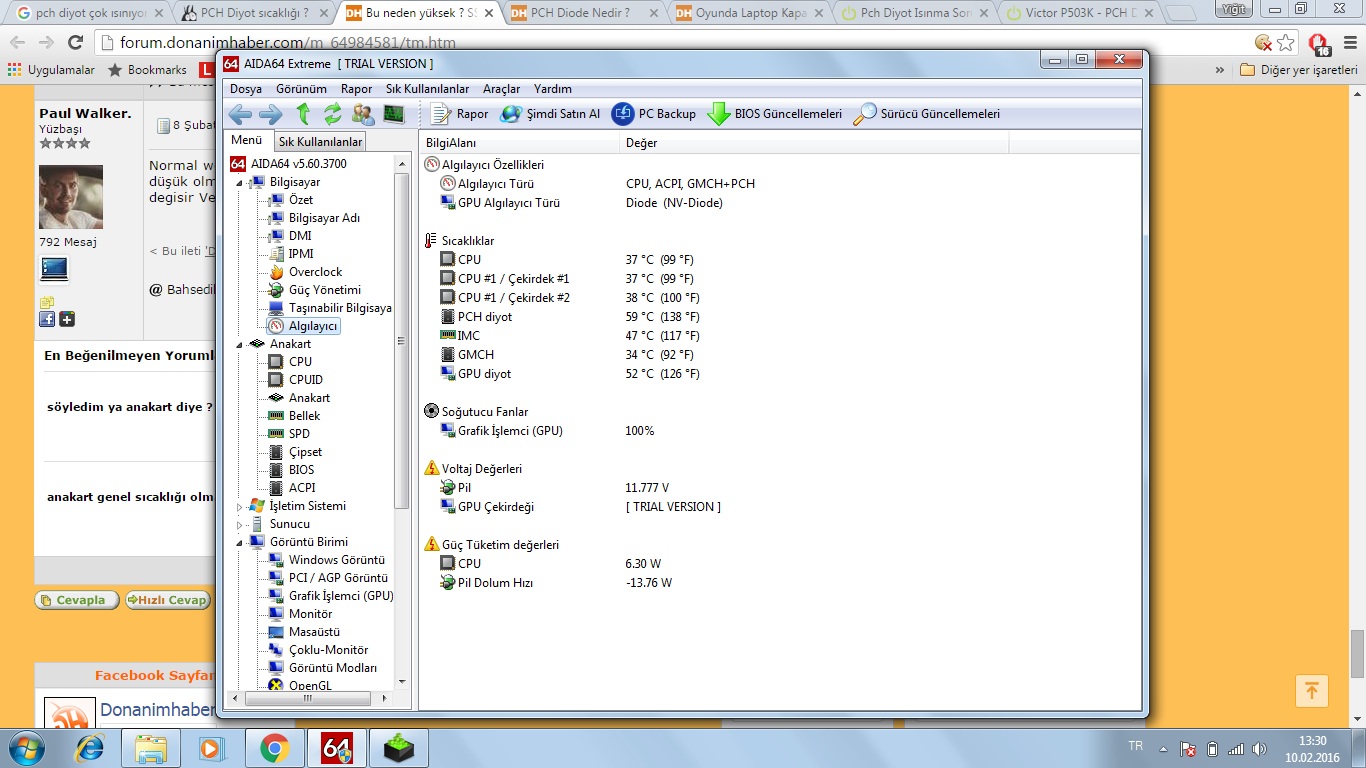Switch to the Menü tab
This screenshot has width=1366, height=768.
pyautogui.click(x=247, y=141)
